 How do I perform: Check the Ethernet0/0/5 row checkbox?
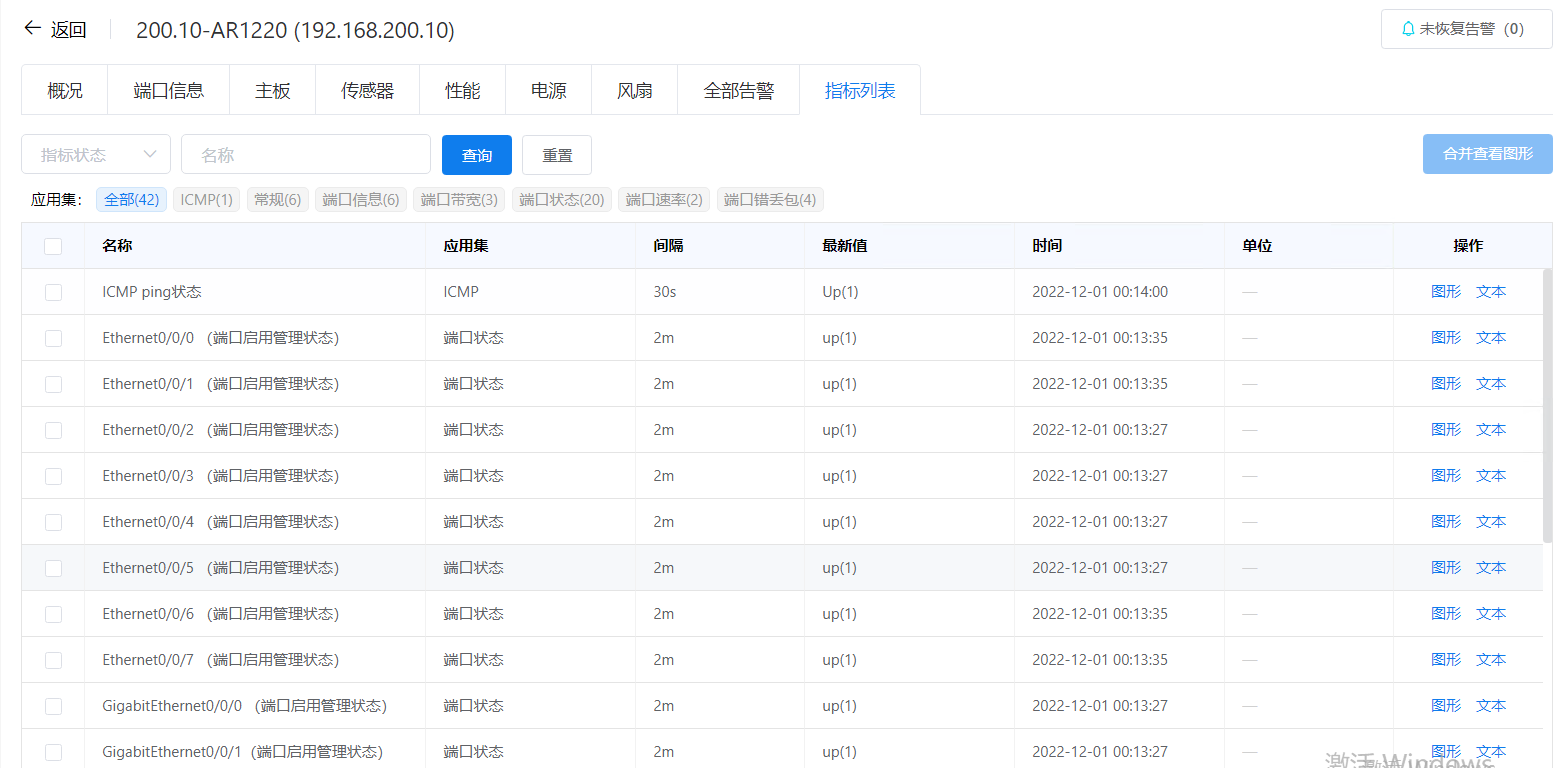click(x=53, y=568)
